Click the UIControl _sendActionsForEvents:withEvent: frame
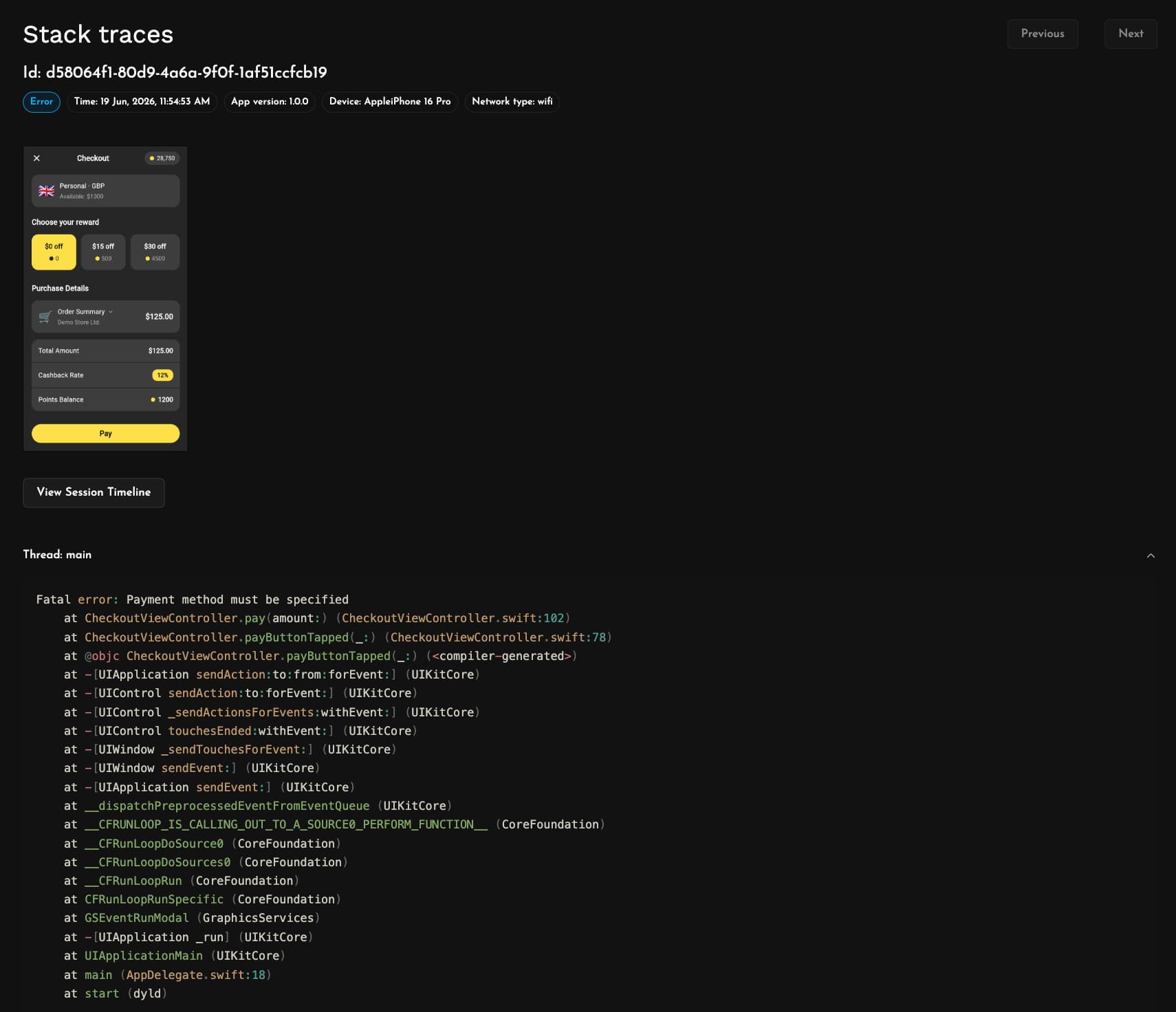Image resolution: width=1176 pixels, height=1012 pixels. click(x=272, y=712)
